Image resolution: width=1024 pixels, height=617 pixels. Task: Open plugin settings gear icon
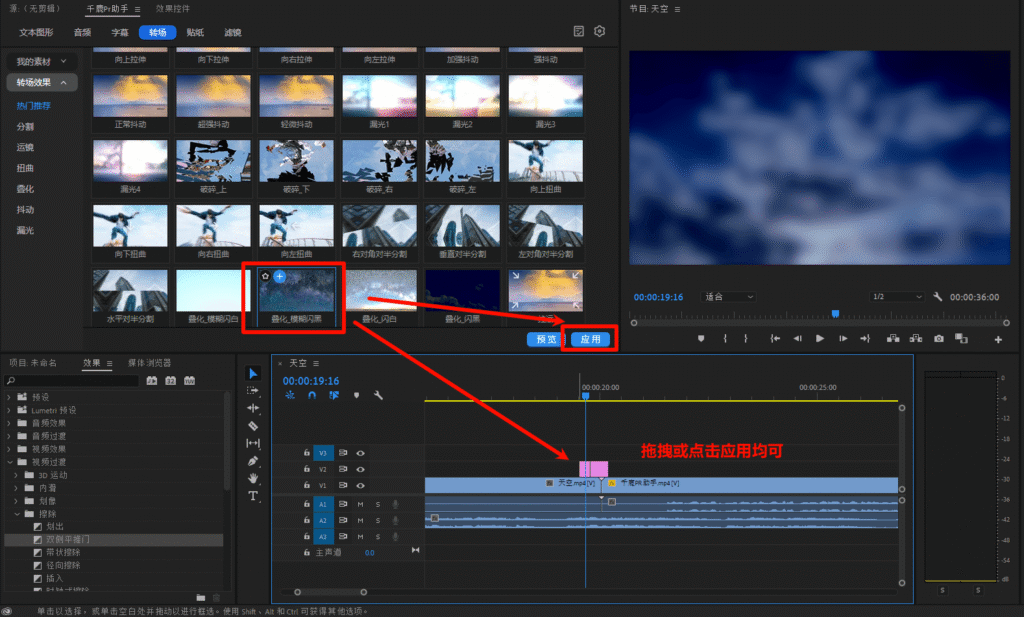[600, 32]
